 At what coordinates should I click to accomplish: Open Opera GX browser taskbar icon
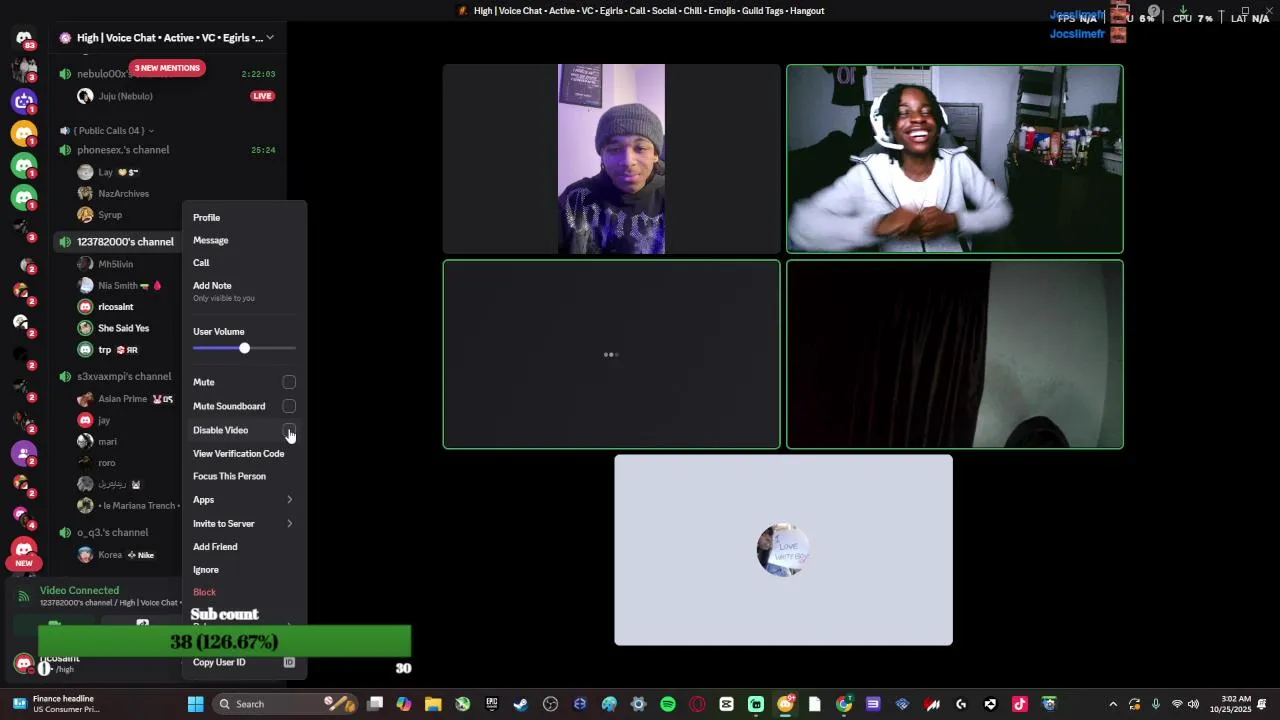697,704
